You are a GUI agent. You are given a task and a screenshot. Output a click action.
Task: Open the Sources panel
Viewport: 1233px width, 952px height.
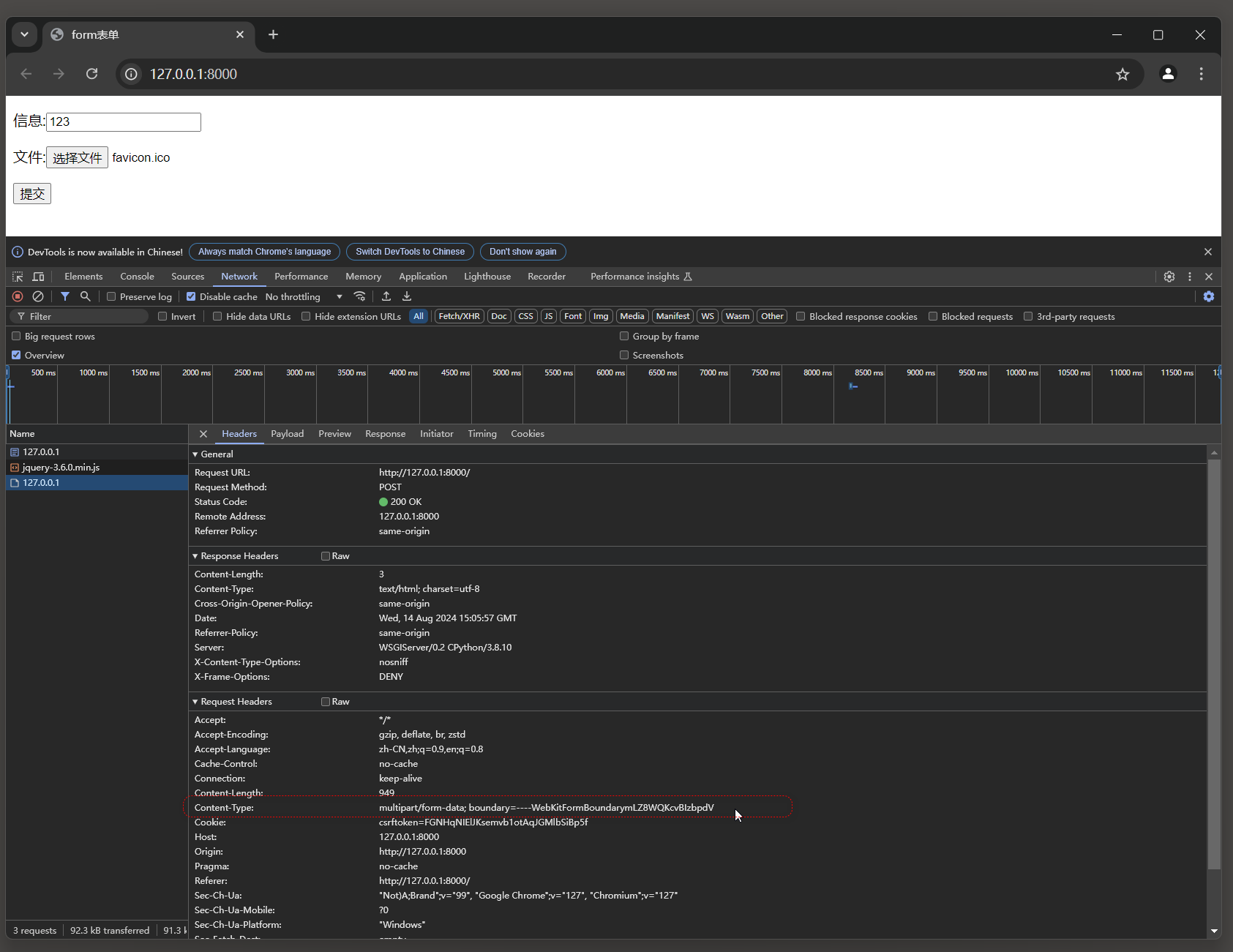coord(187,277)
